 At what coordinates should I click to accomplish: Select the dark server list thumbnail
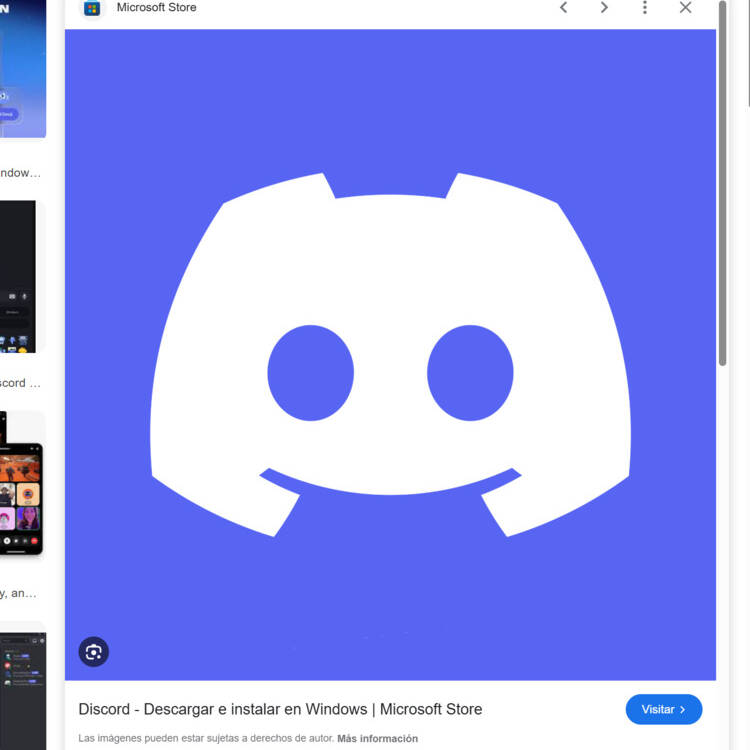(23, 691)
